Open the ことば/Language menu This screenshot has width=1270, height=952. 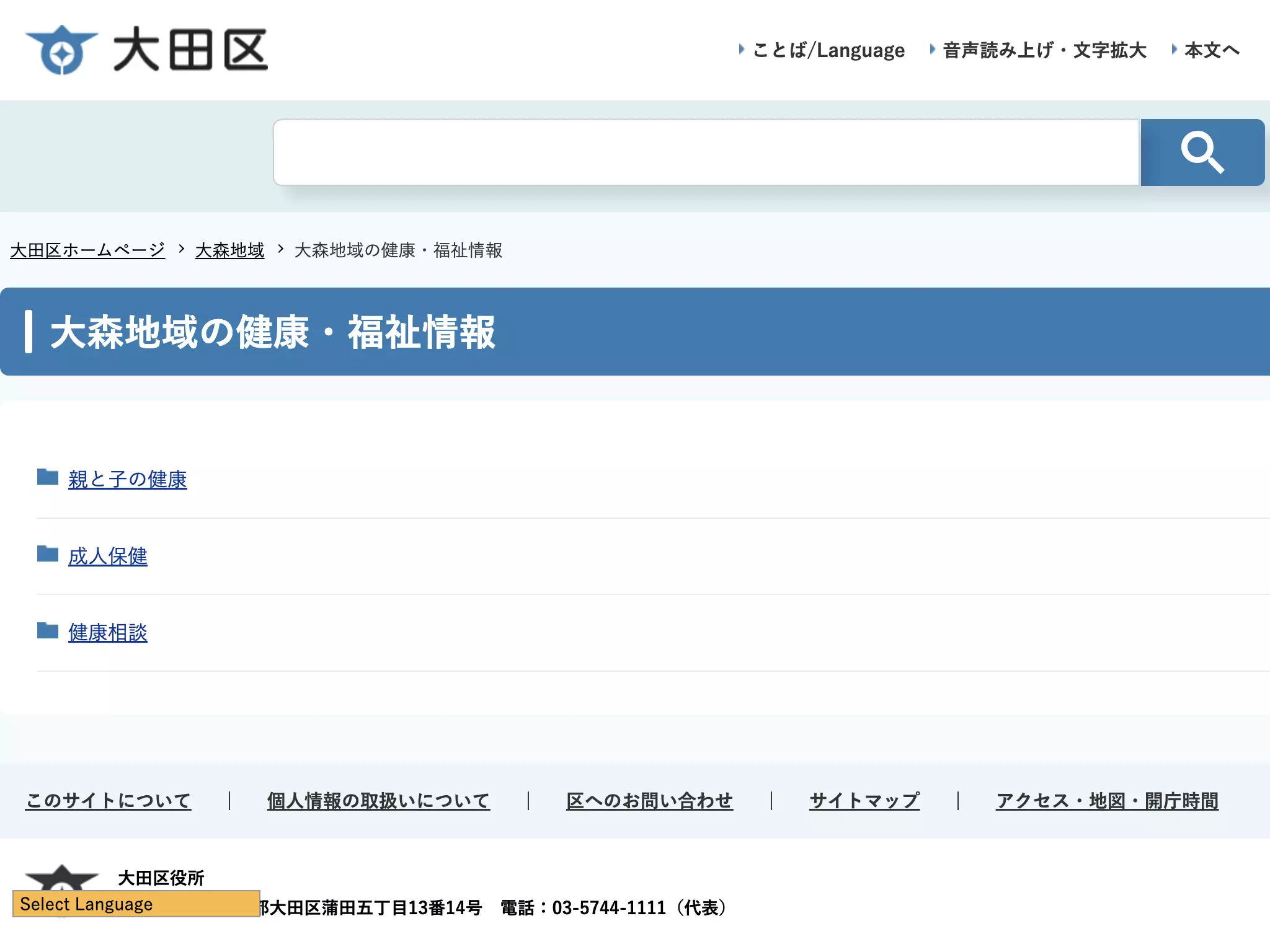click(828, 50)
